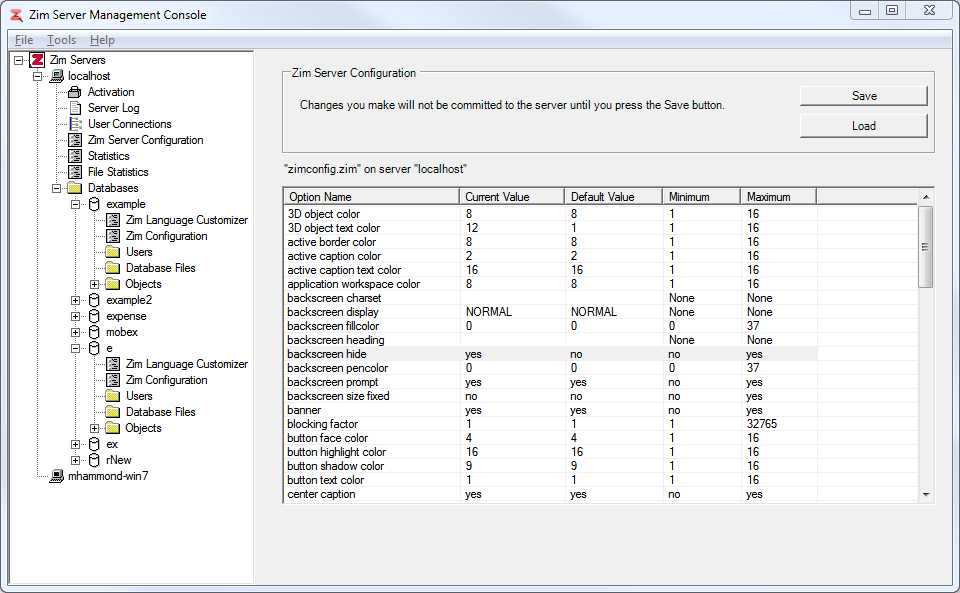Open the File menu
The image size is (960, 593).
coord(24,40)
